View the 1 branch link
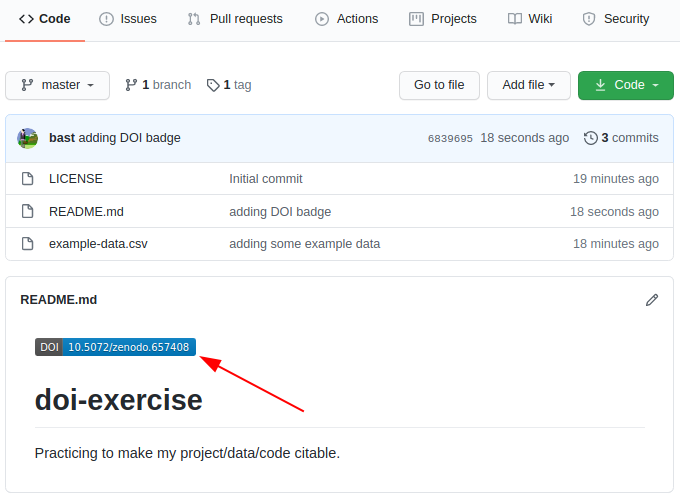This screenshot has height=499, width=680. click(158, 85)
